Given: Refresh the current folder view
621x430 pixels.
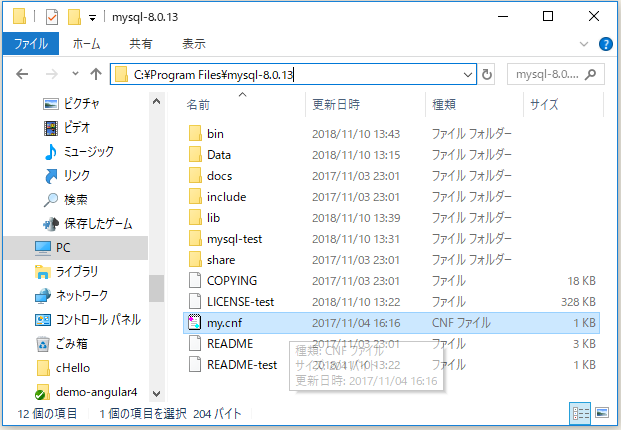Looking at the screenshot, I should tap(487, 74).
